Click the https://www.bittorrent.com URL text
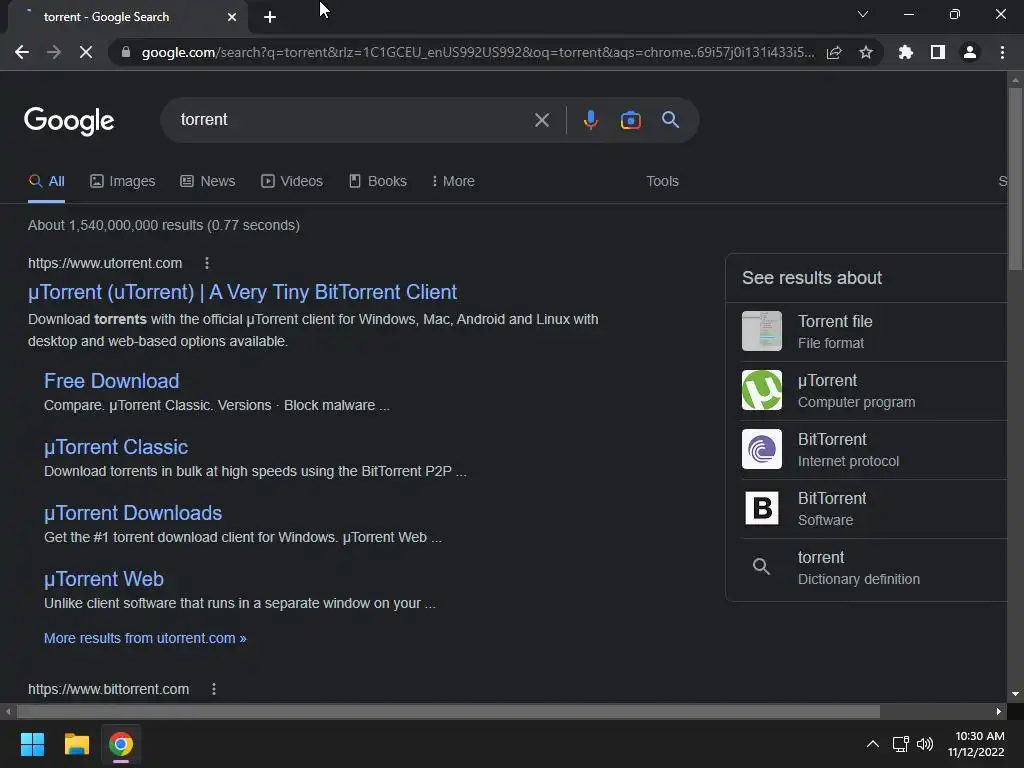The width and height of the screenshot is (1024, 768). (108, 689)
